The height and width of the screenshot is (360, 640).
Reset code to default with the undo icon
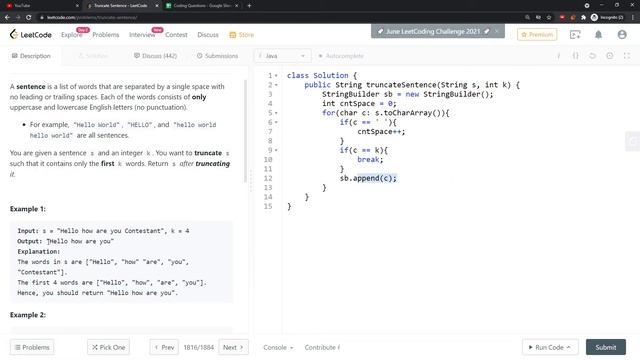(592, 56)
